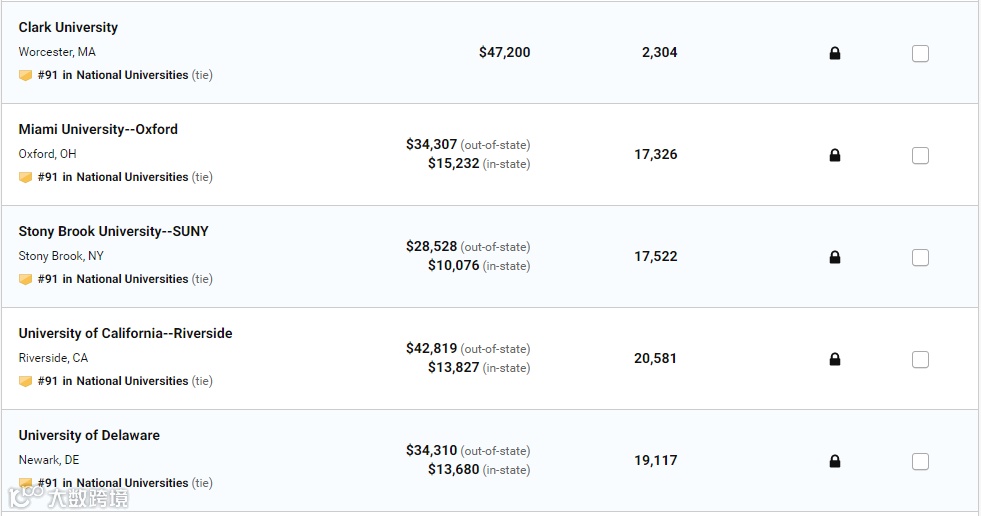981x516 pixels.
Task: Click the lock icon for University of Delaware
Action: [835, 461]
